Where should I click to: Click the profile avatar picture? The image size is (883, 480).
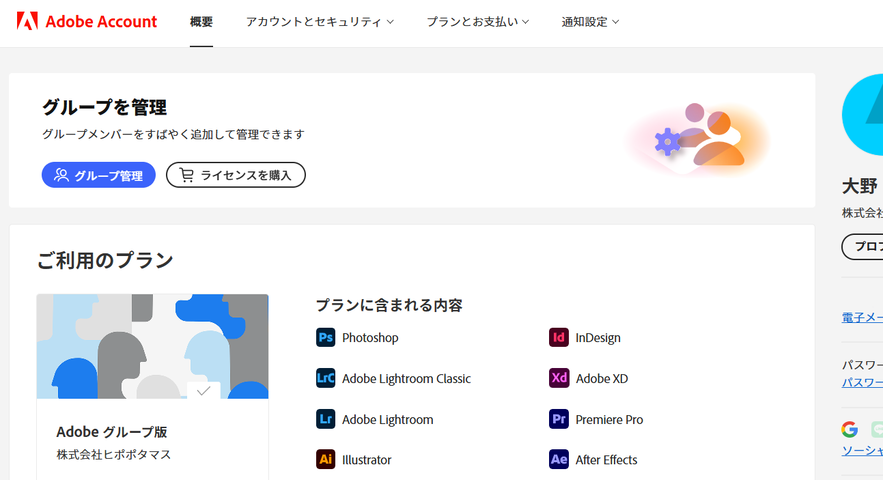(863, 114)
